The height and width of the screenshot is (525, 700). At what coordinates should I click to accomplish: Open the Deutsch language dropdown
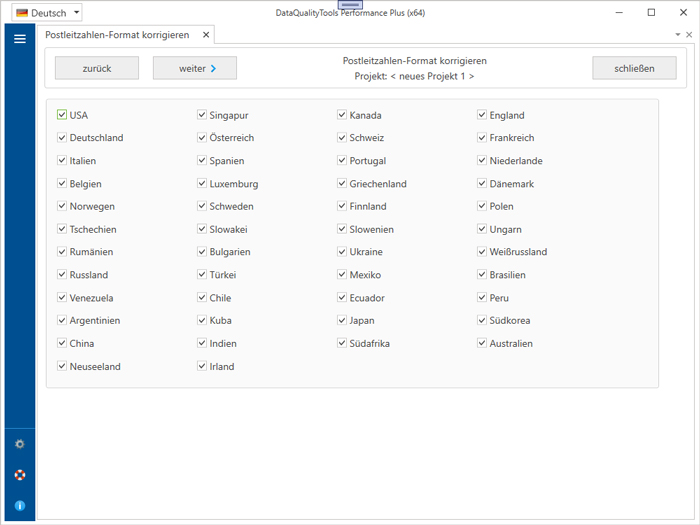76,13
